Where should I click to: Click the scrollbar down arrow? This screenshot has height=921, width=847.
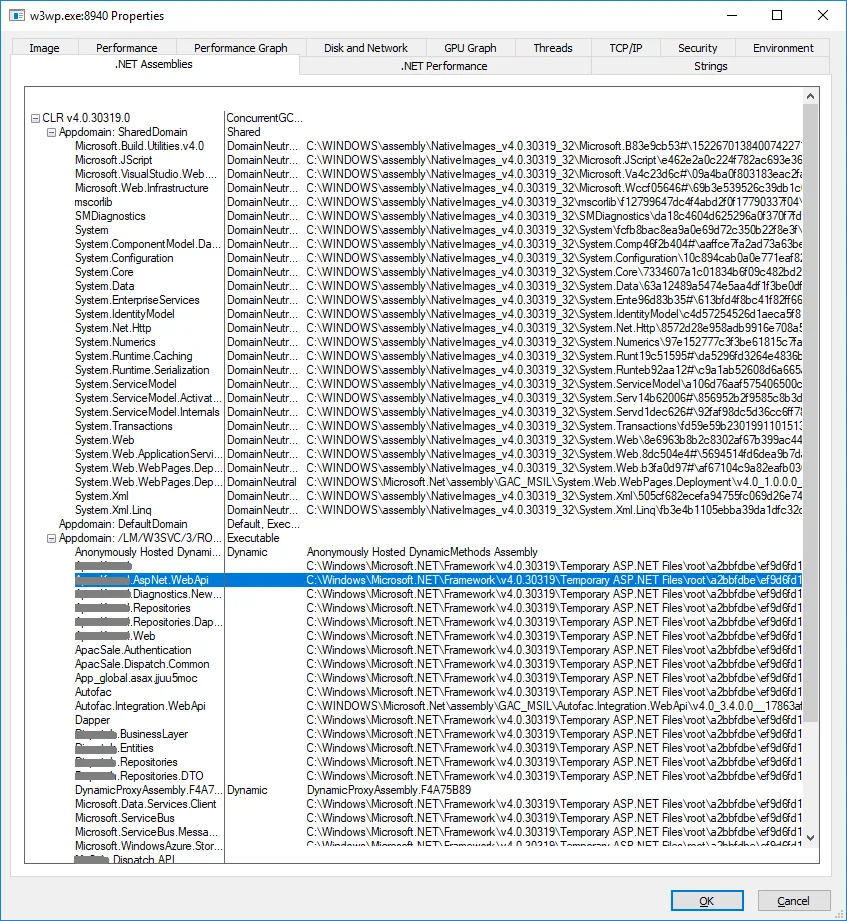coord(811,838)
